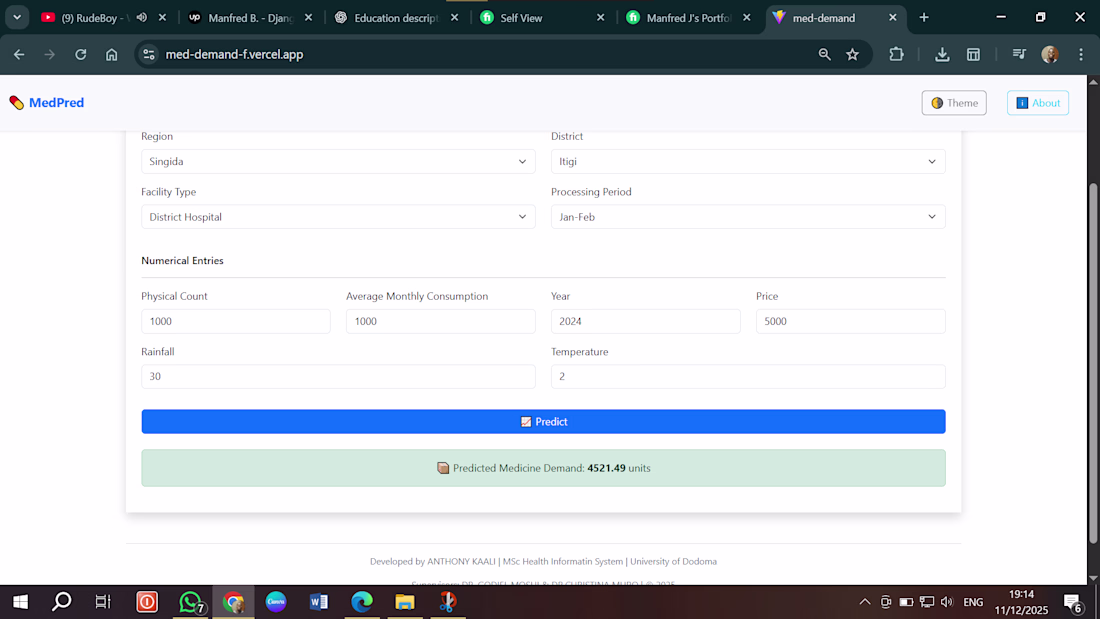
Task: Open the Windows Start menu
Action: [x=20, y=602]
